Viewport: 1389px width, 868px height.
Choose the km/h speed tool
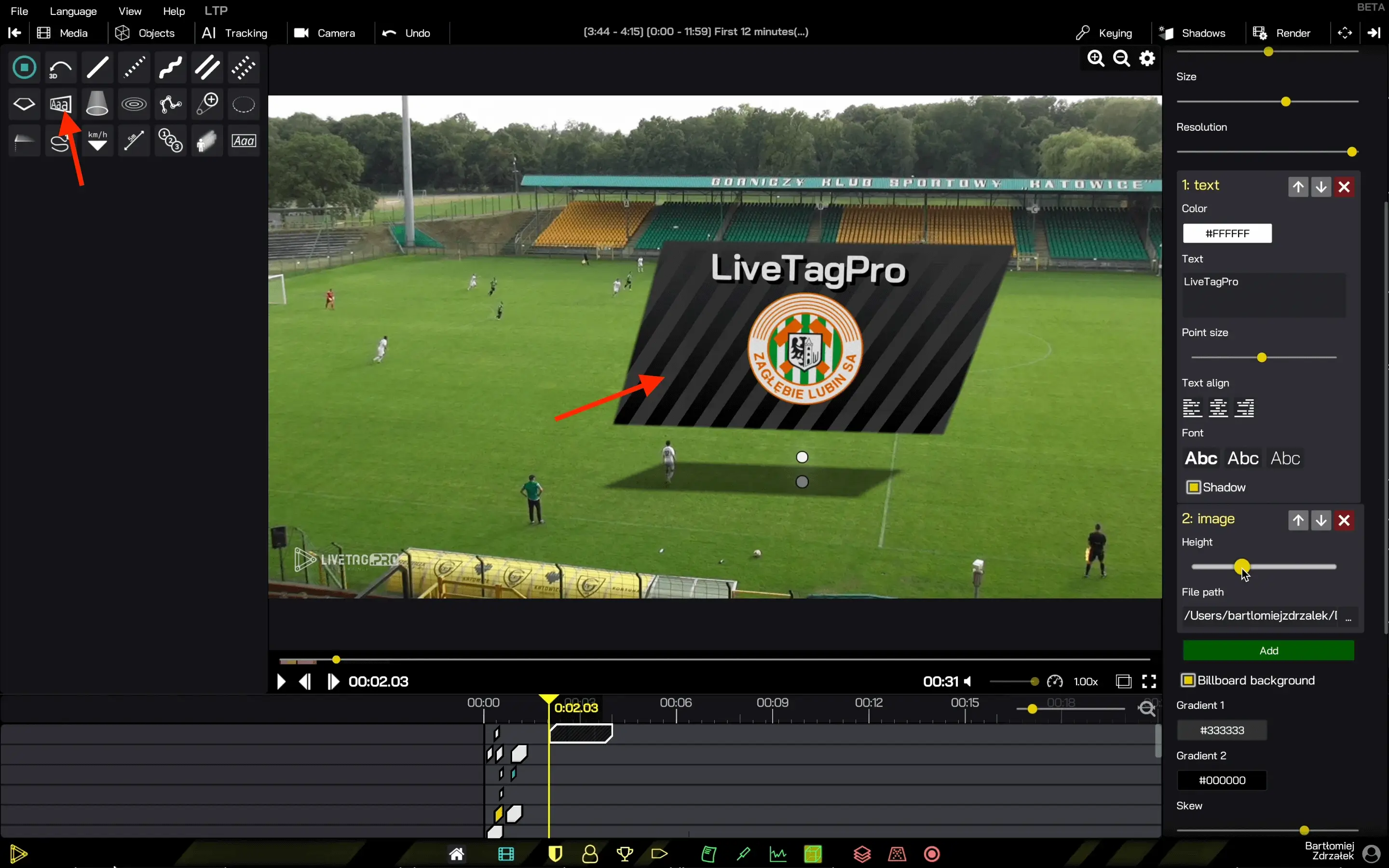(97, 141)
